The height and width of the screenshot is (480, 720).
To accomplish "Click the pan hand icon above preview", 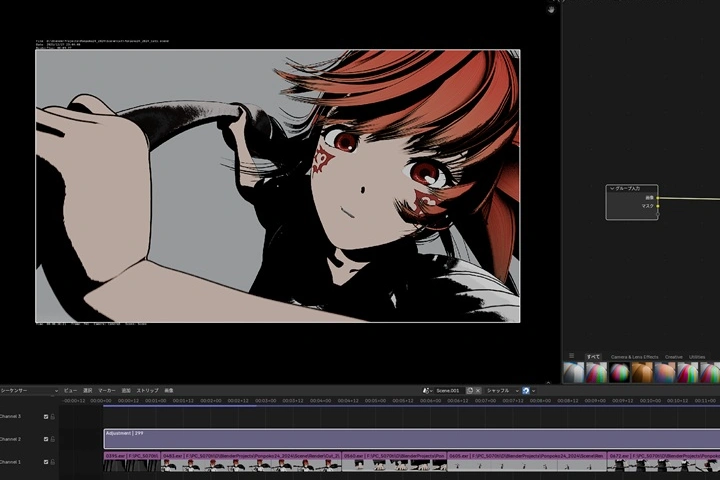I will tap(551, 10).
